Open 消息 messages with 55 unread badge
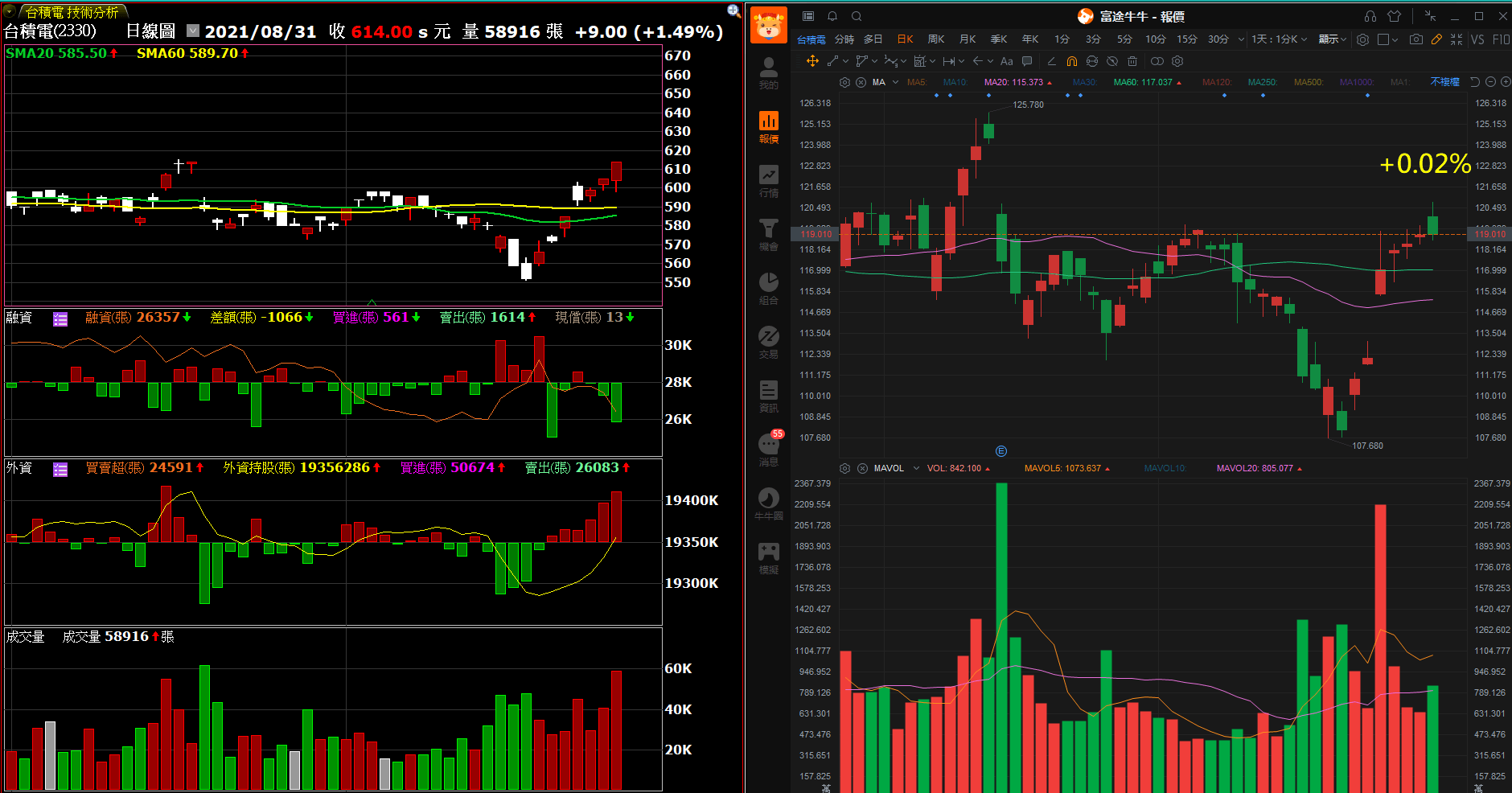1512x793 pixels. pyautogui.click(x=769, y=450)
